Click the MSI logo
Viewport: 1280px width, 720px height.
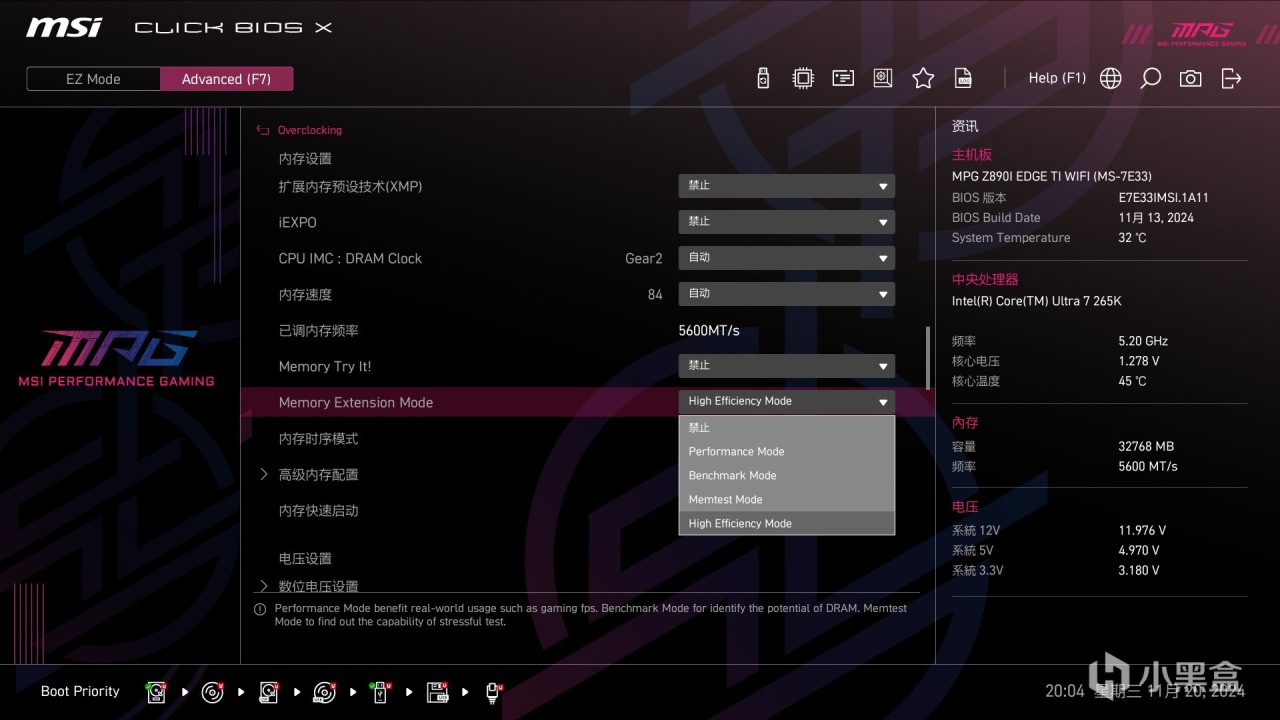(64, 27)
